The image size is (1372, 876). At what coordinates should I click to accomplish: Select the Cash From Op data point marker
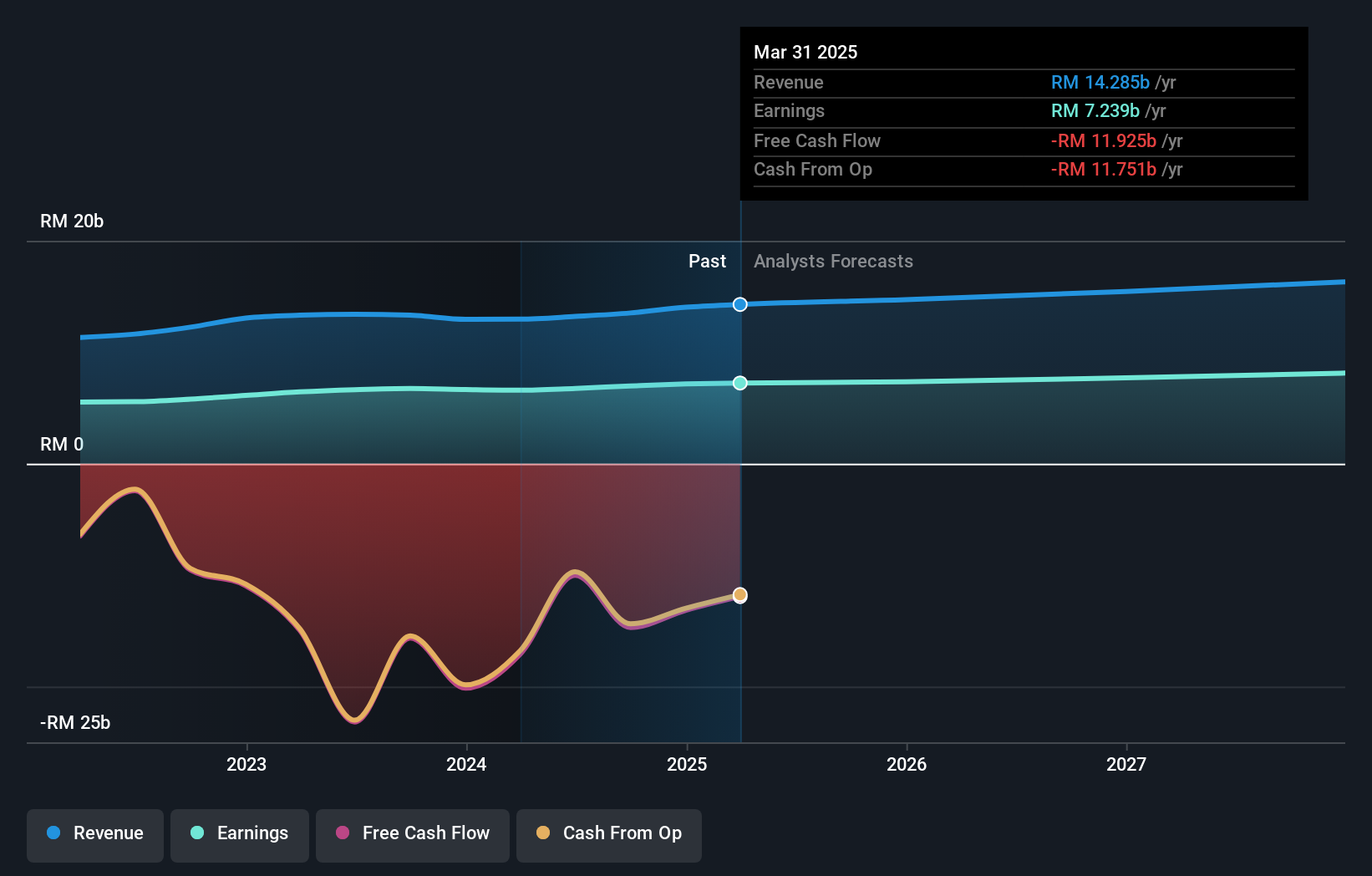[x=740, y=595]
